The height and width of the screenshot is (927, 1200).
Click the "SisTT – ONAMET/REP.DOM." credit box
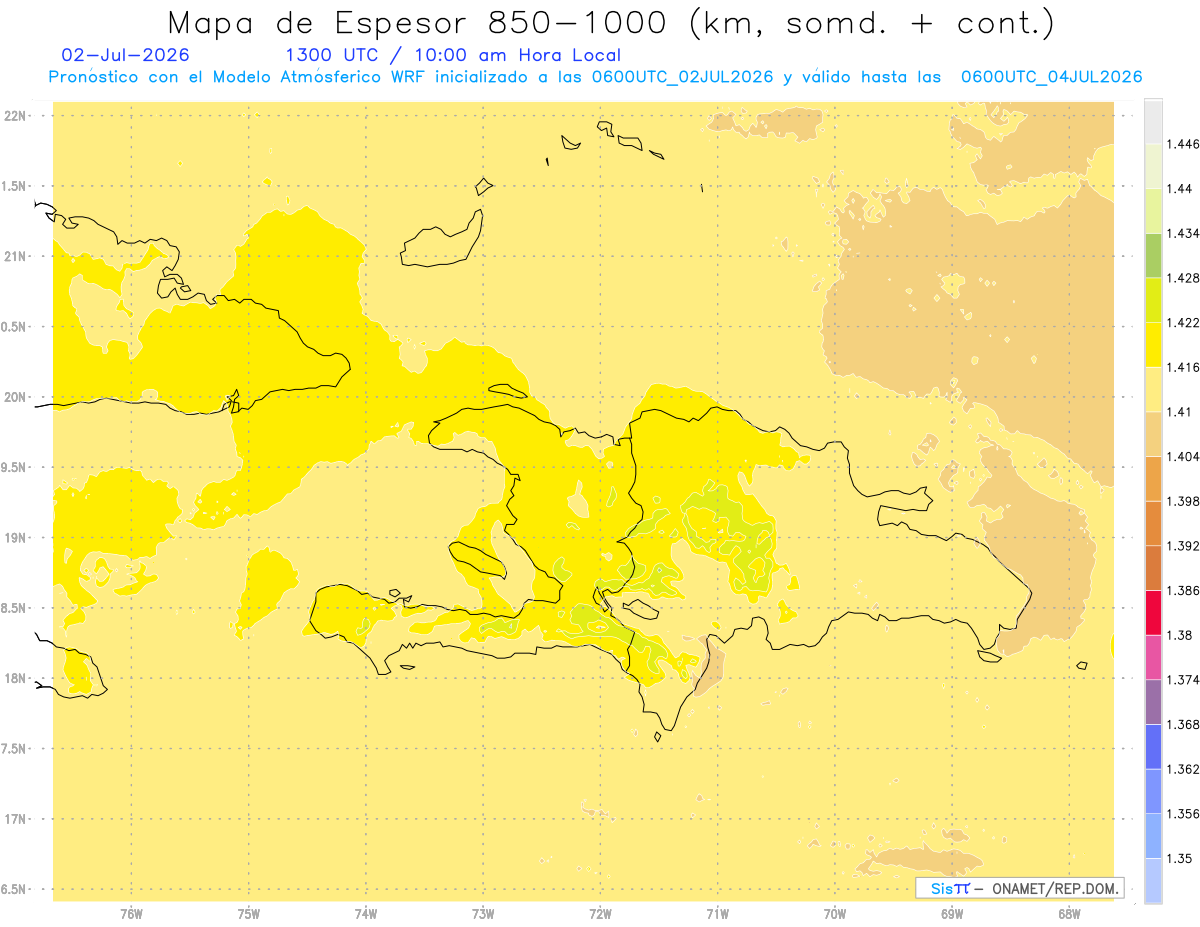click(1020, 888)
